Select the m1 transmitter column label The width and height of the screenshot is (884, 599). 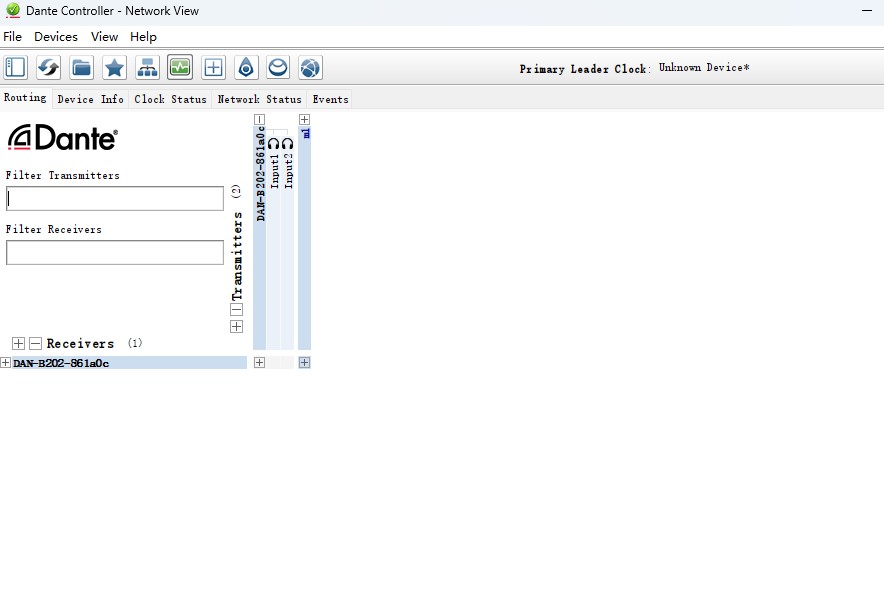306,134
